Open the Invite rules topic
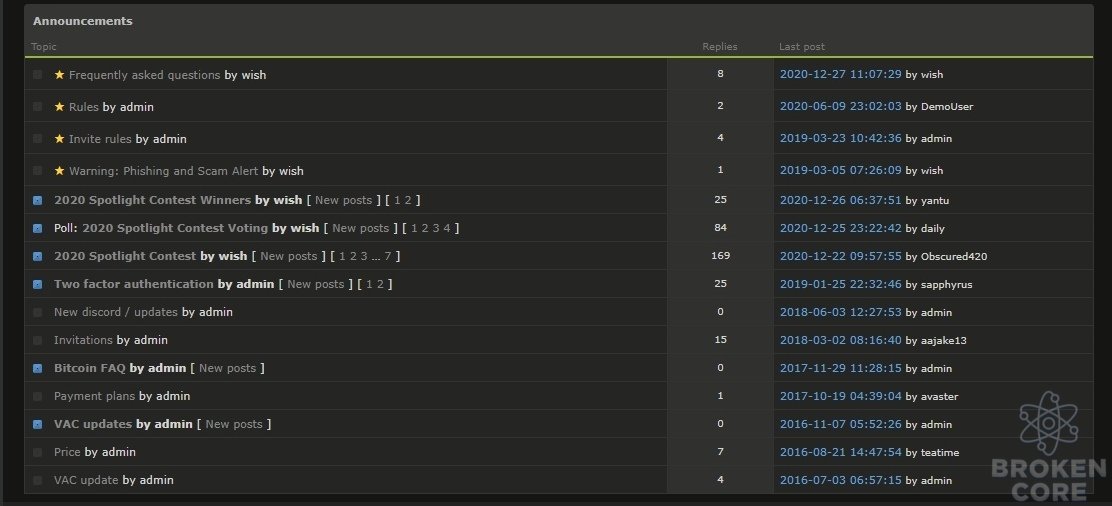The height and width of the screenshot is (506, 1112). pos(100,138)
